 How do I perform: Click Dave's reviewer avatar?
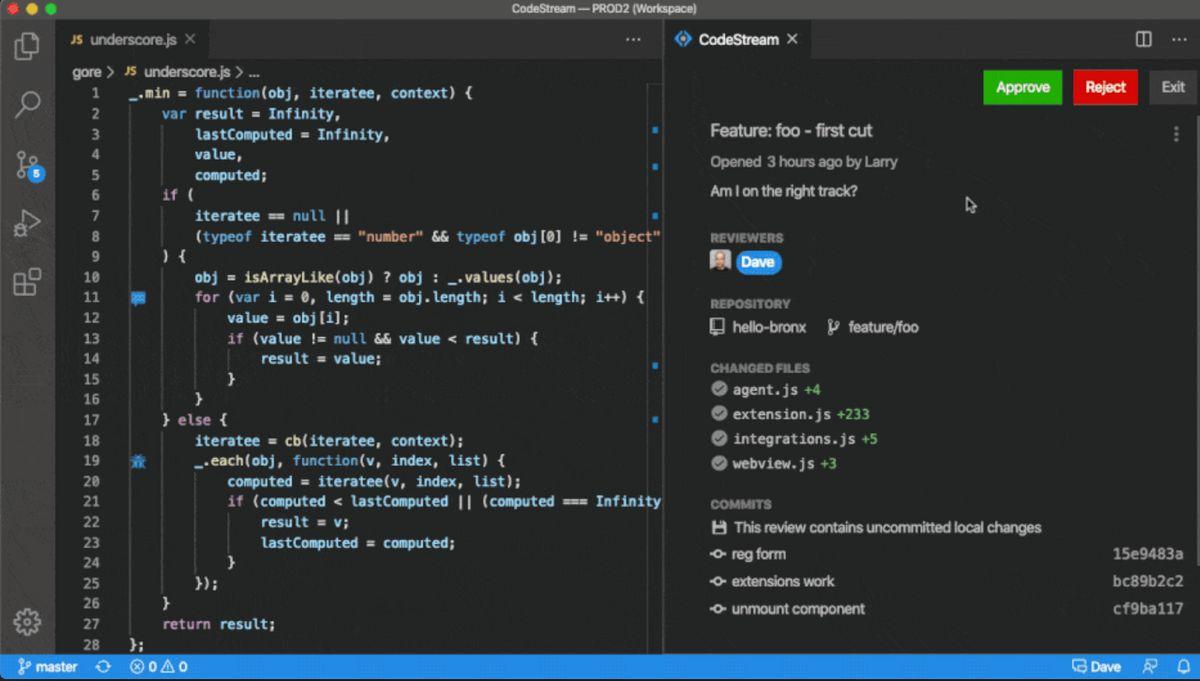[720, 261]
